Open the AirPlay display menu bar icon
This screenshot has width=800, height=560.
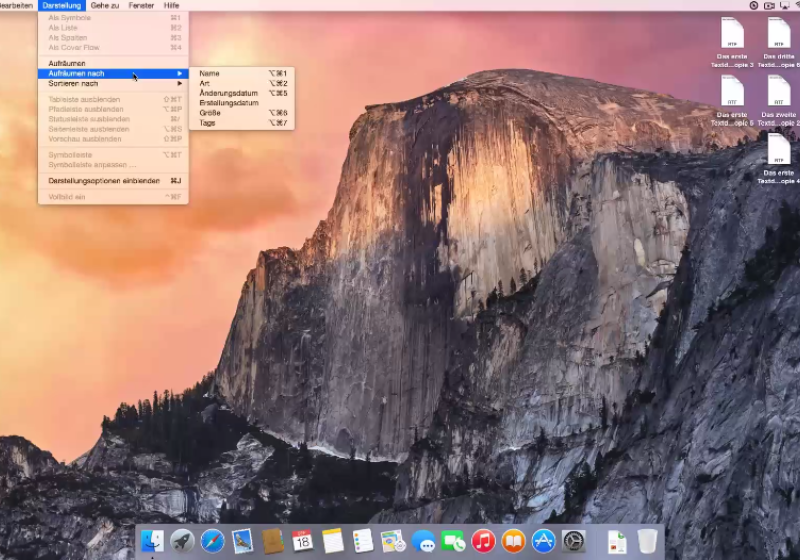point(784,6)
